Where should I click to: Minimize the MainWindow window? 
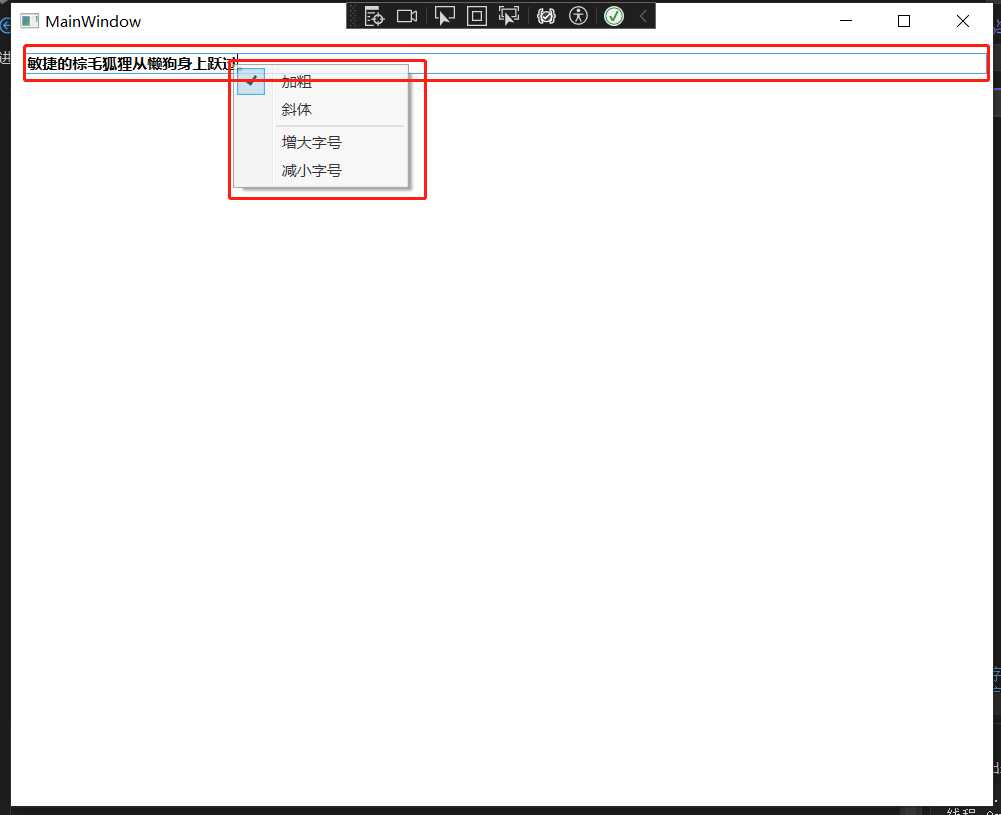846,21
